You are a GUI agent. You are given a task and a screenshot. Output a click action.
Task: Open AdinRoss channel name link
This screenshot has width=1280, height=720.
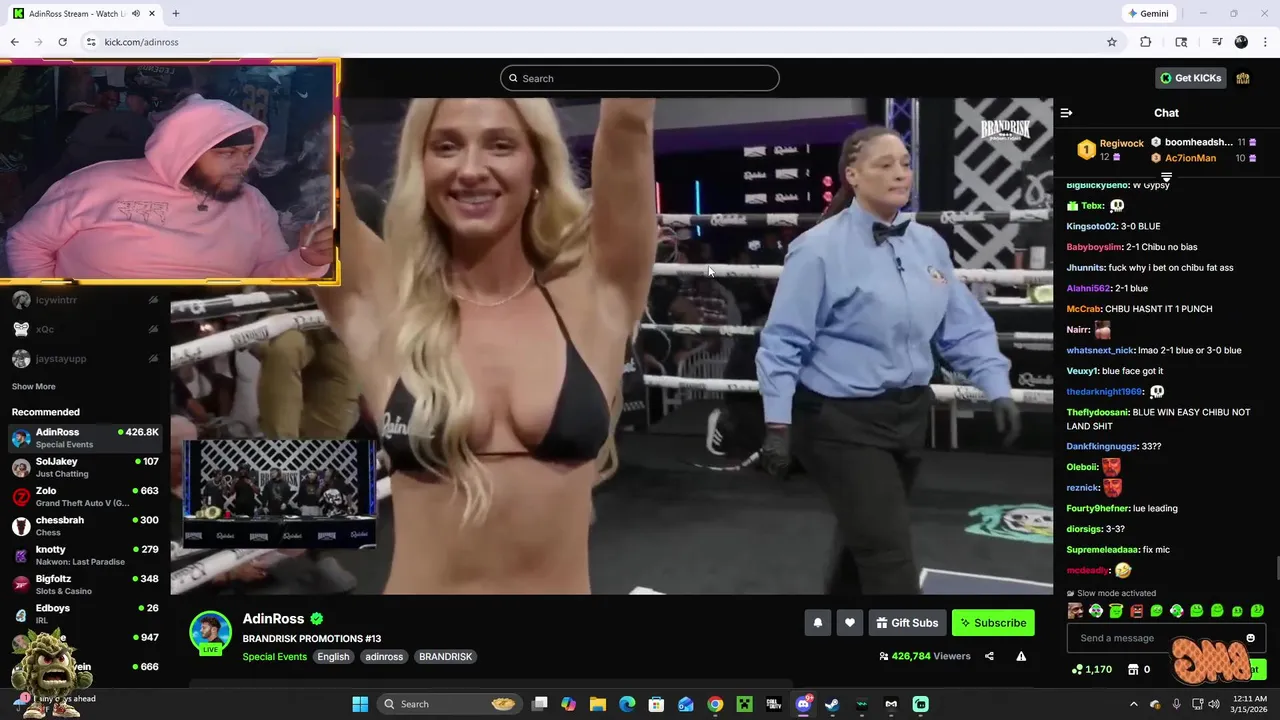click(273, 619)
